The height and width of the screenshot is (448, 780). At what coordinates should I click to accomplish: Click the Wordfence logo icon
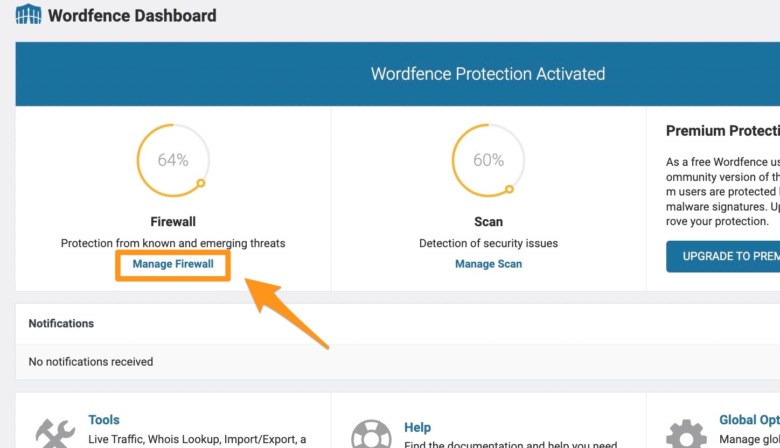point(28,15)
